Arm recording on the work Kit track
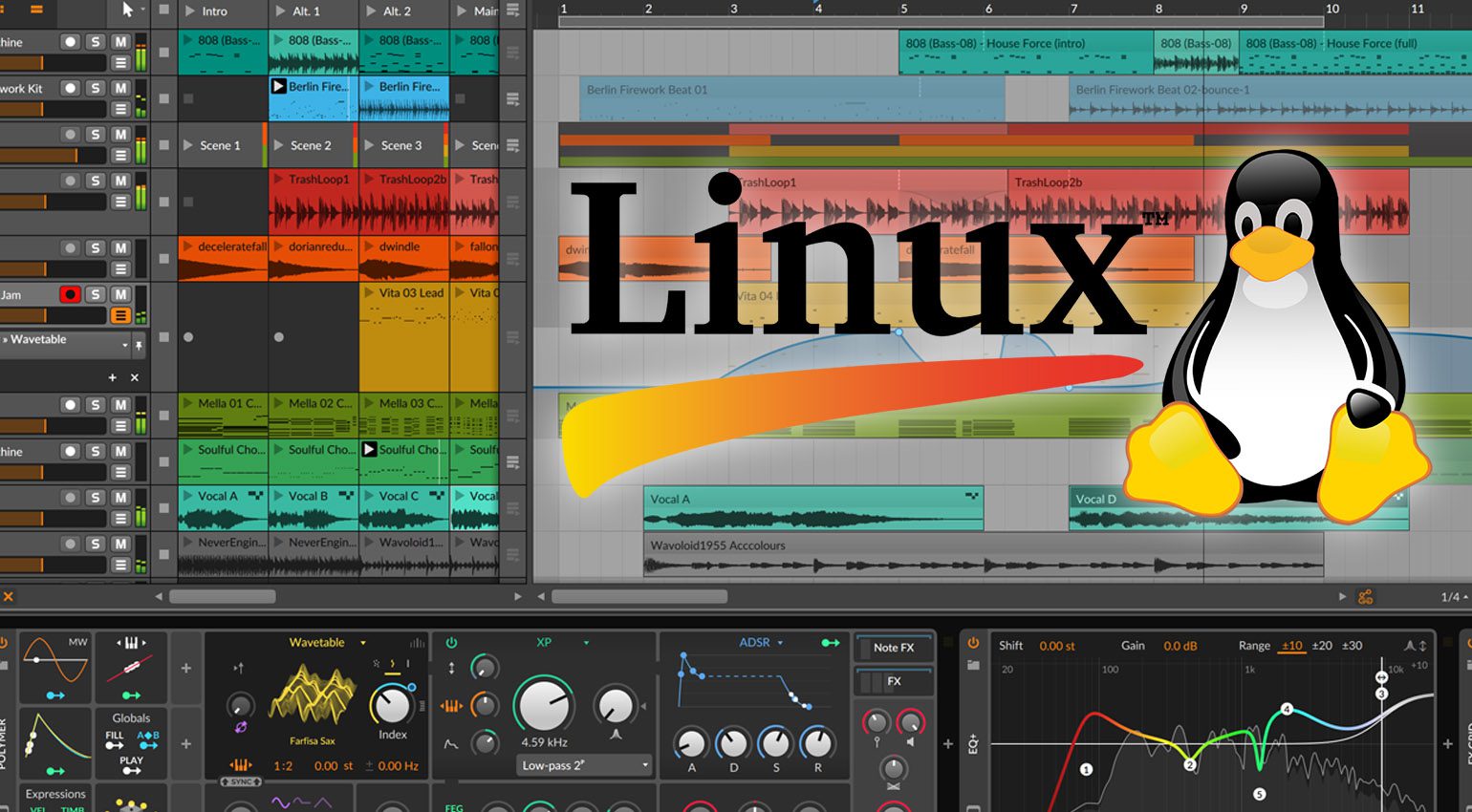1472x812 pixels. tap(70, 88)
